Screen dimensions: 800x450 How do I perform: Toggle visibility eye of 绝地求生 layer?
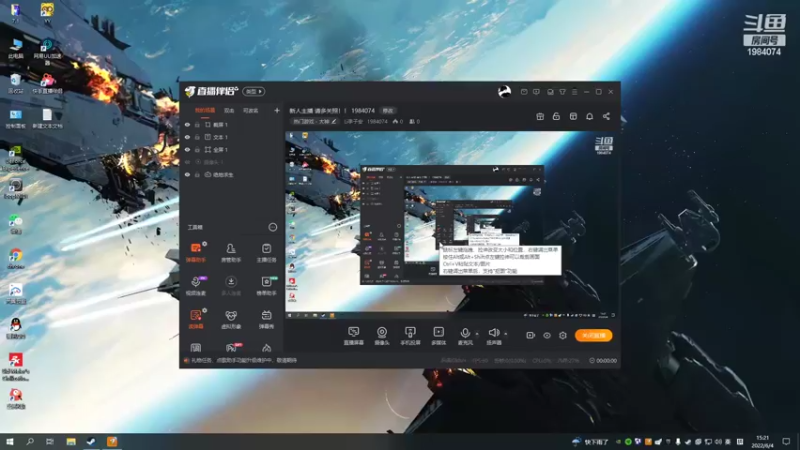(x=187, y=174)
